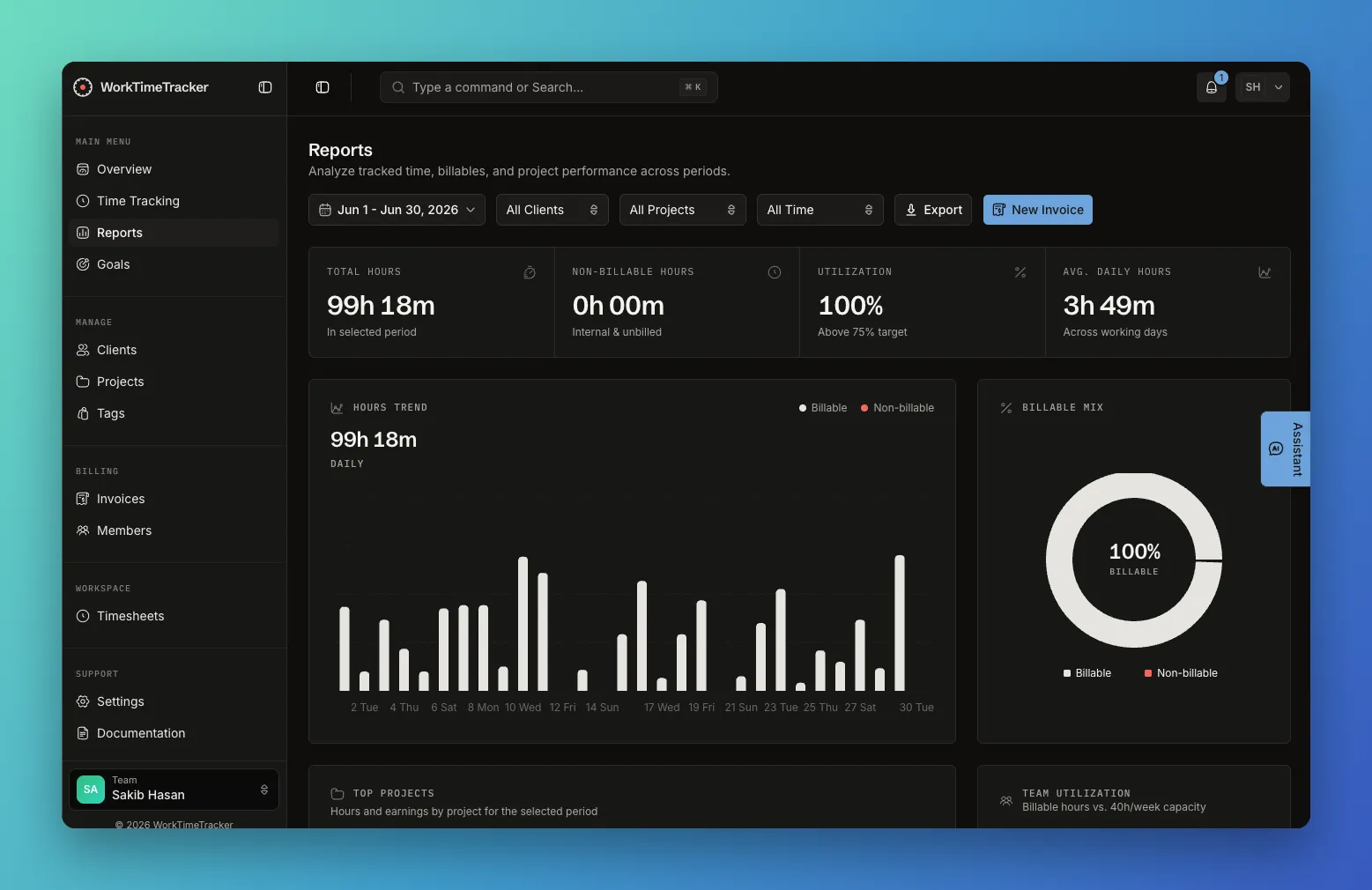
Task: Click the bar above 30 Tue
Action: coord(900,623)
